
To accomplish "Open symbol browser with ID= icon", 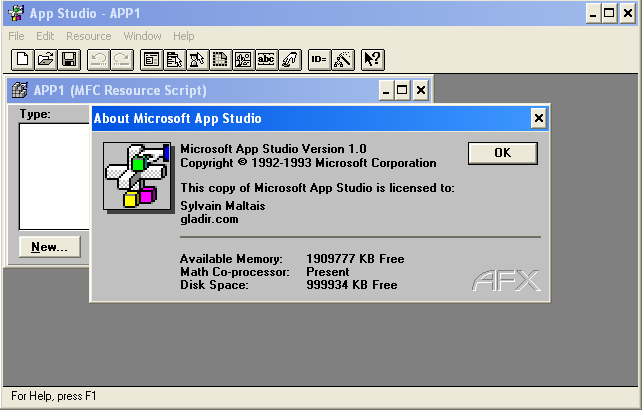I will [x=319, y=60].
